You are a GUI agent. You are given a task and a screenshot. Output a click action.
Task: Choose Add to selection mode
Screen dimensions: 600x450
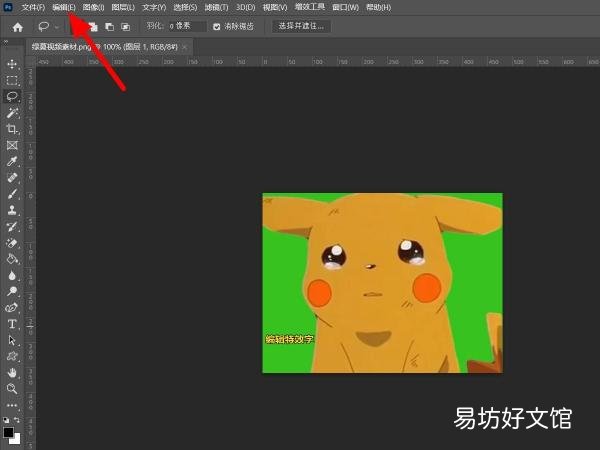(x=93, y=26)
